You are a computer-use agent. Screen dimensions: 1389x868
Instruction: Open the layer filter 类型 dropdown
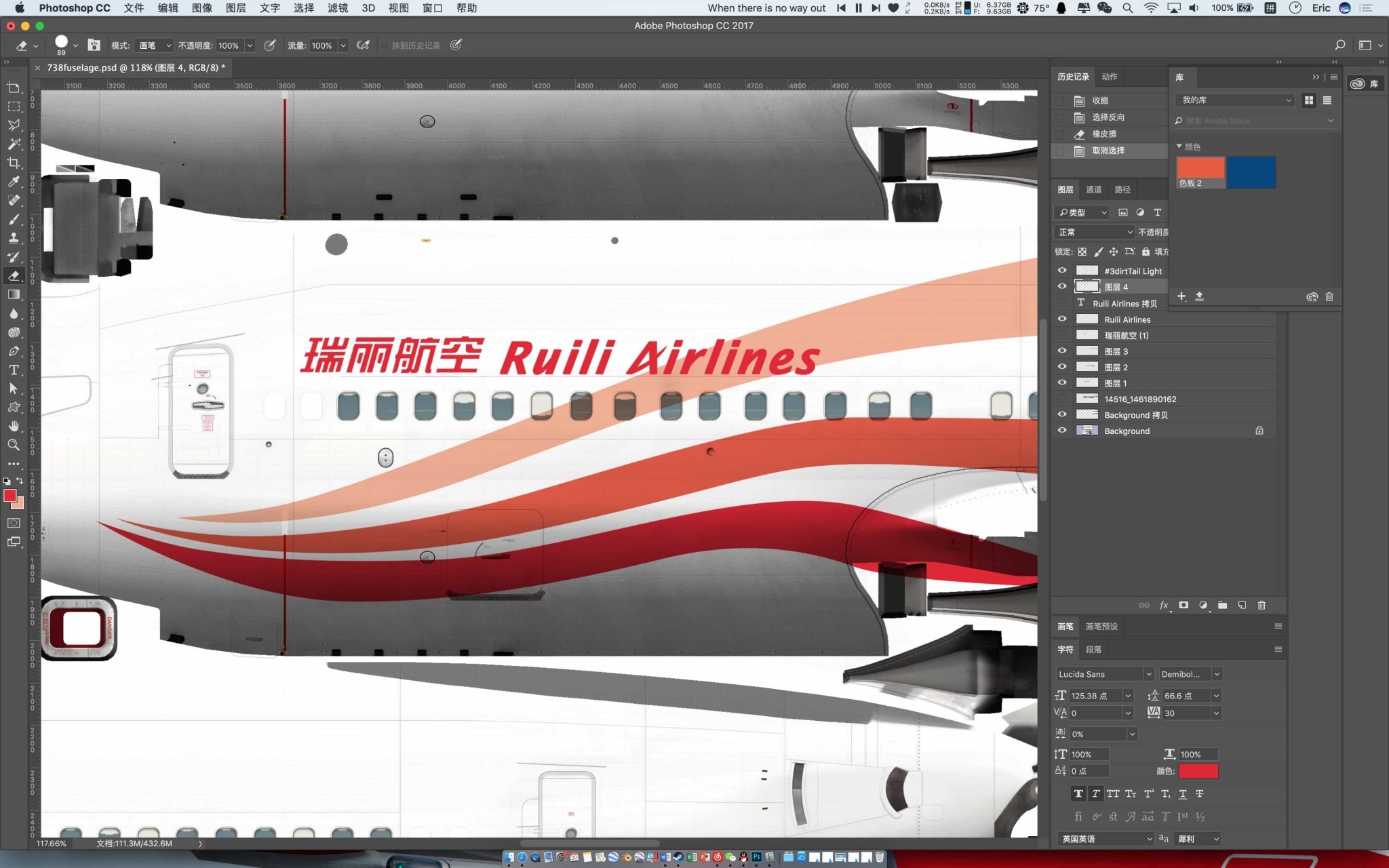click(1082, 212)
